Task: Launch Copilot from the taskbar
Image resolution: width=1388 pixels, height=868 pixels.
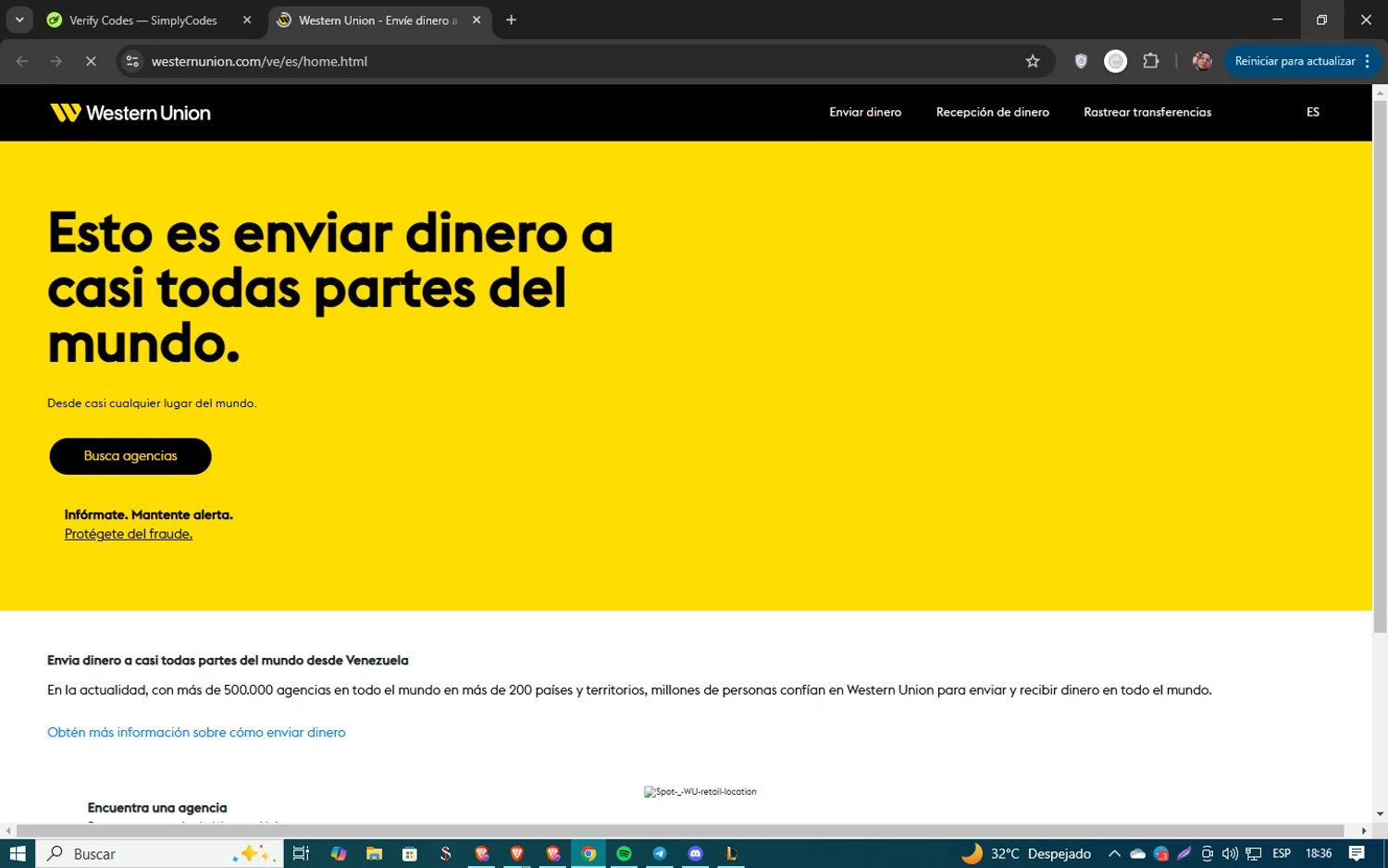Action: coord(339,853)
